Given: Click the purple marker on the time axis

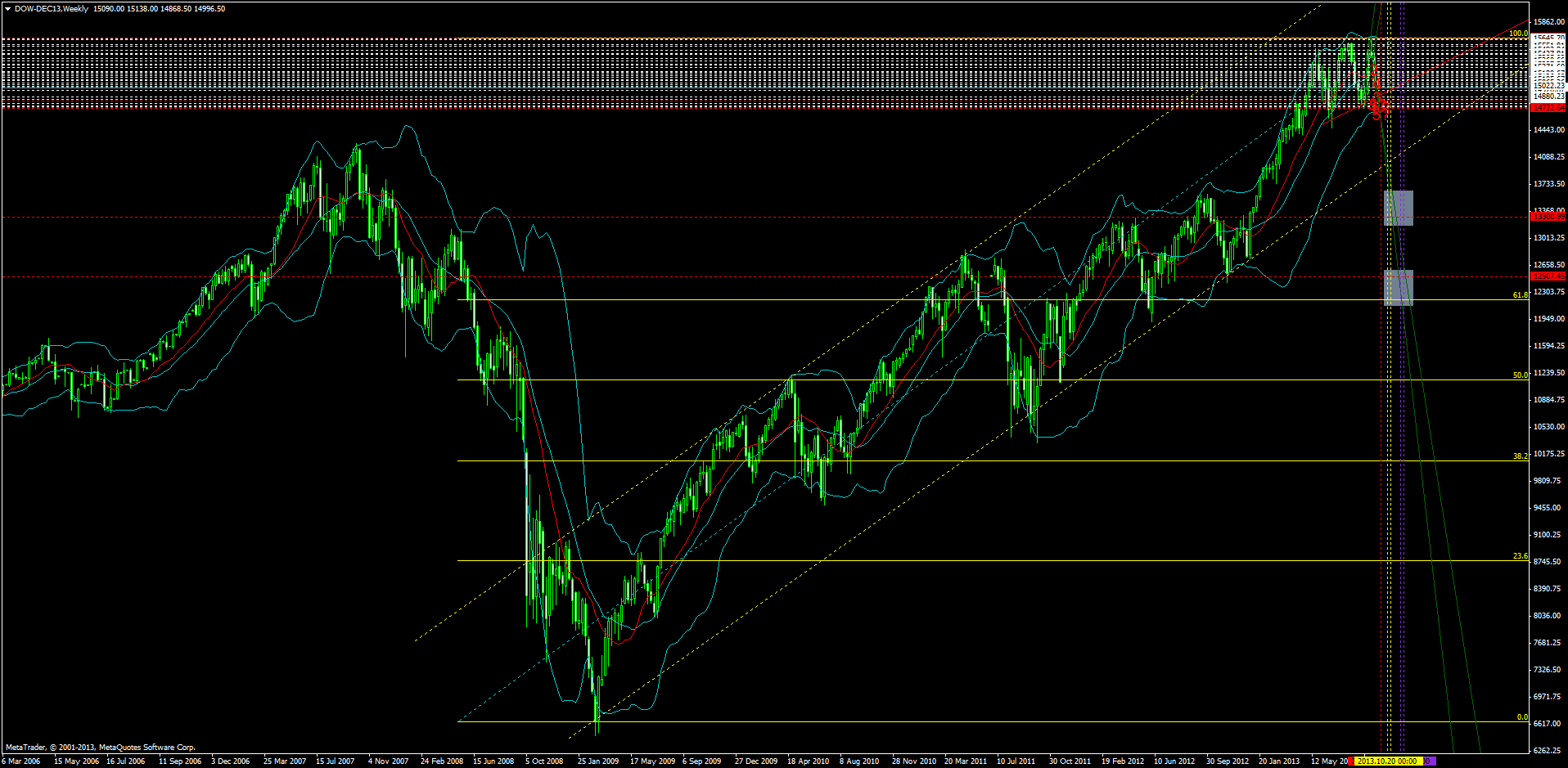Looking at the screenshot, I should (1431, 761).
